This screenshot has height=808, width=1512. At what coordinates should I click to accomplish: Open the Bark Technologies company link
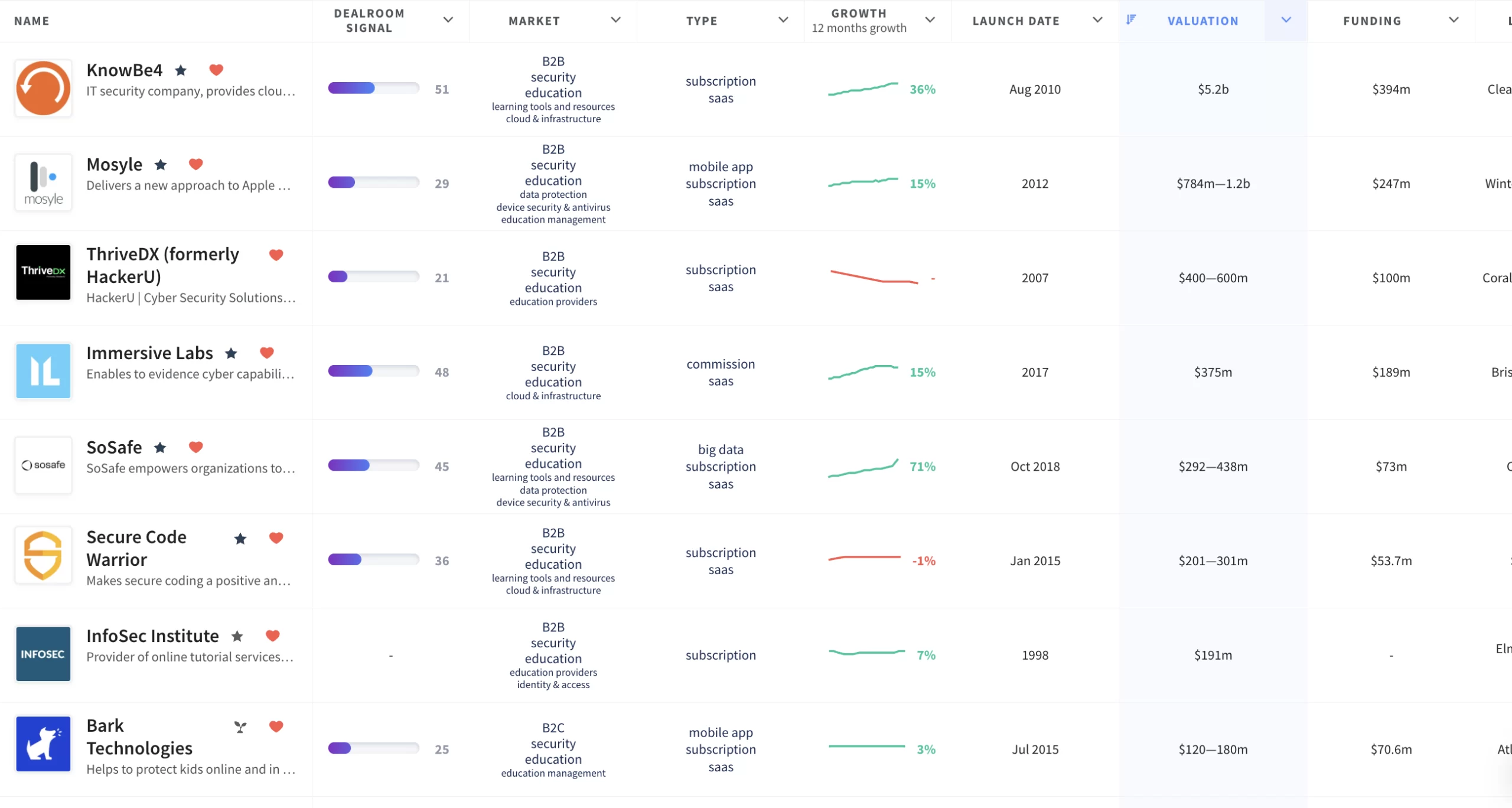(x=139, y=737)
